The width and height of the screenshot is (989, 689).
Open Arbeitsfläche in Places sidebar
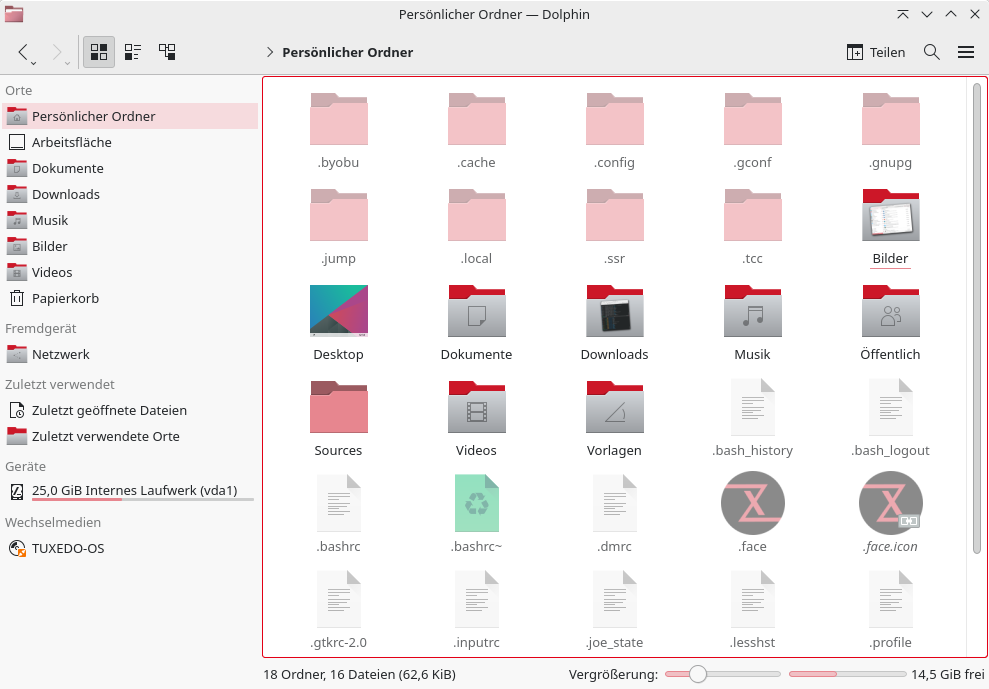point(130,142)
